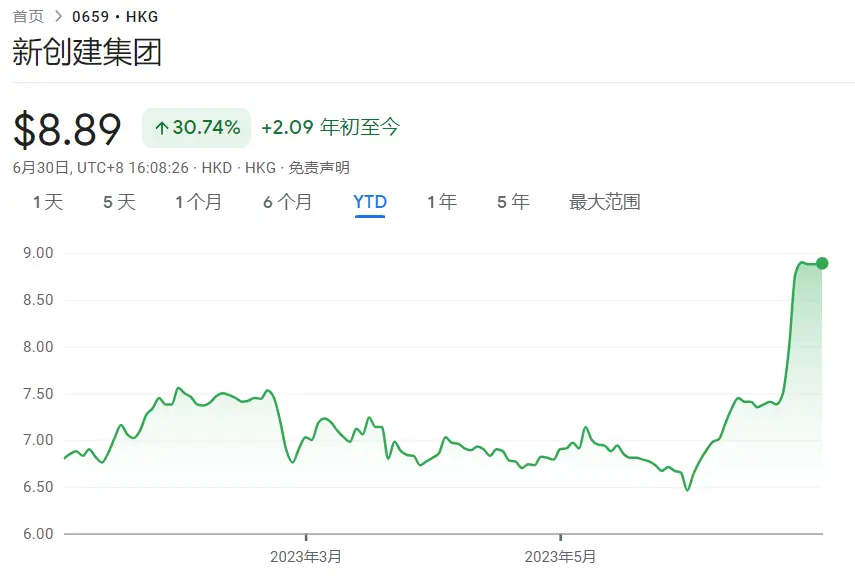Select the 6个月 range tab

click(x=287, y=202)
